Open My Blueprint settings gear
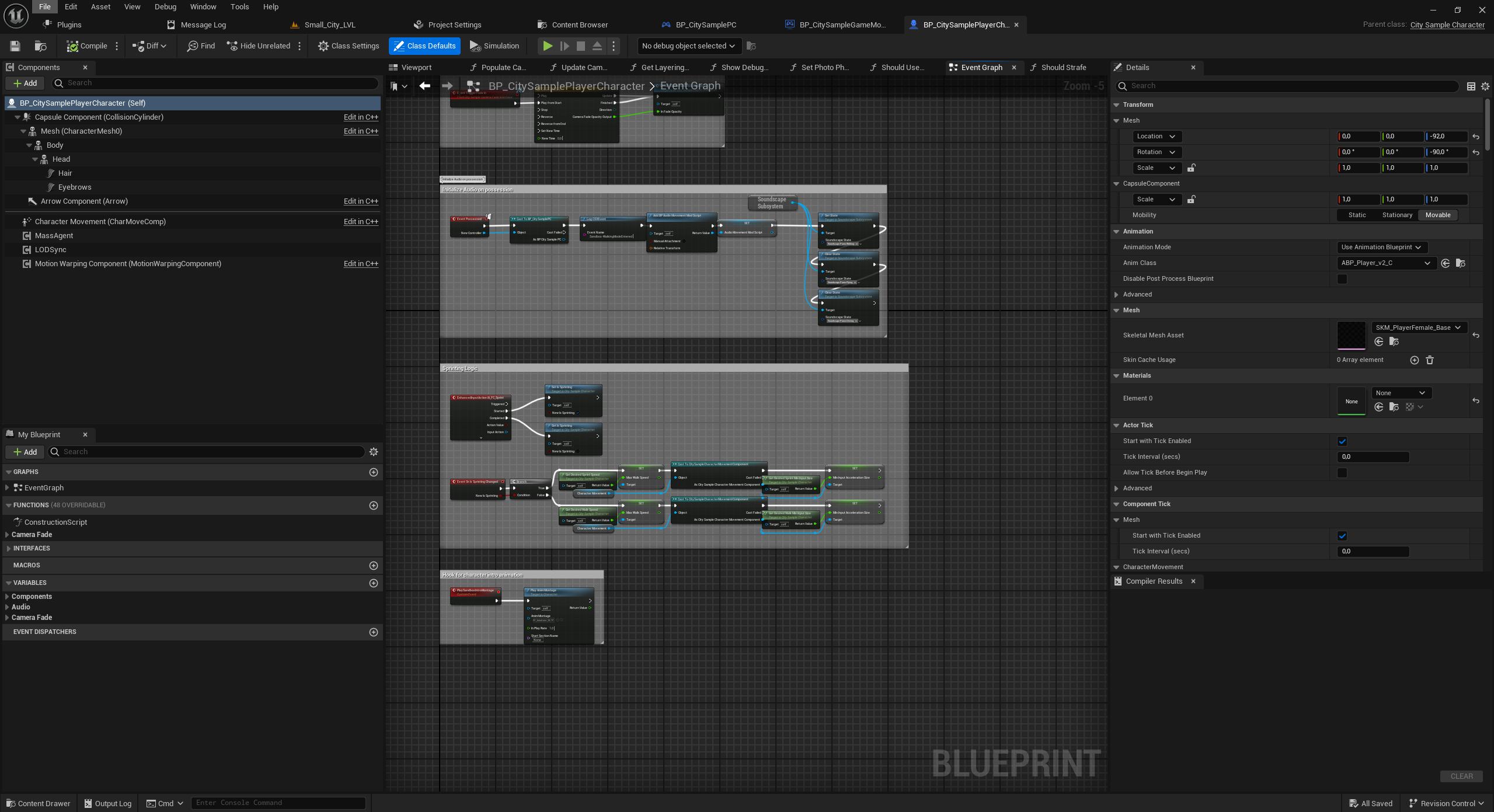This screenshot has height=812, width=1494. tap(374, 452)
